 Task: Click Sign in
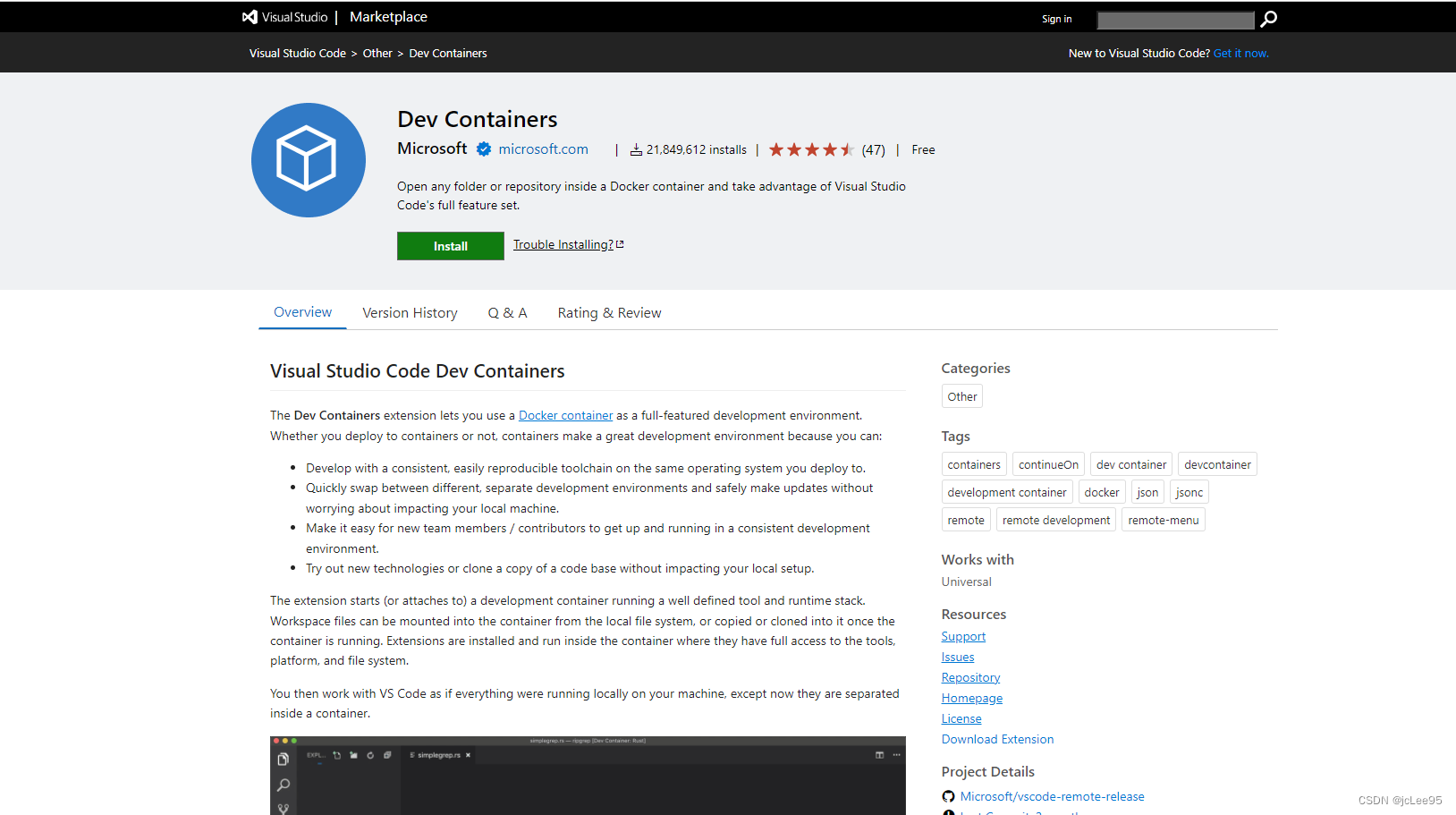(x=1056, y=19)
